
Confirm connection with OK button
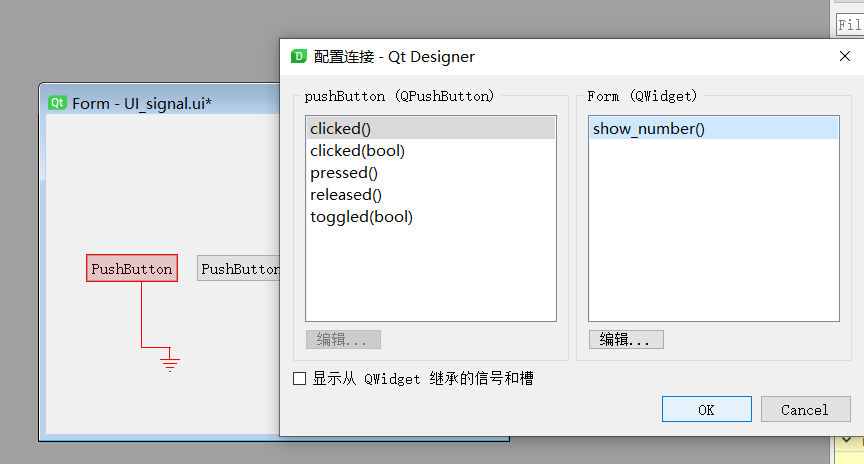[706, 409]
